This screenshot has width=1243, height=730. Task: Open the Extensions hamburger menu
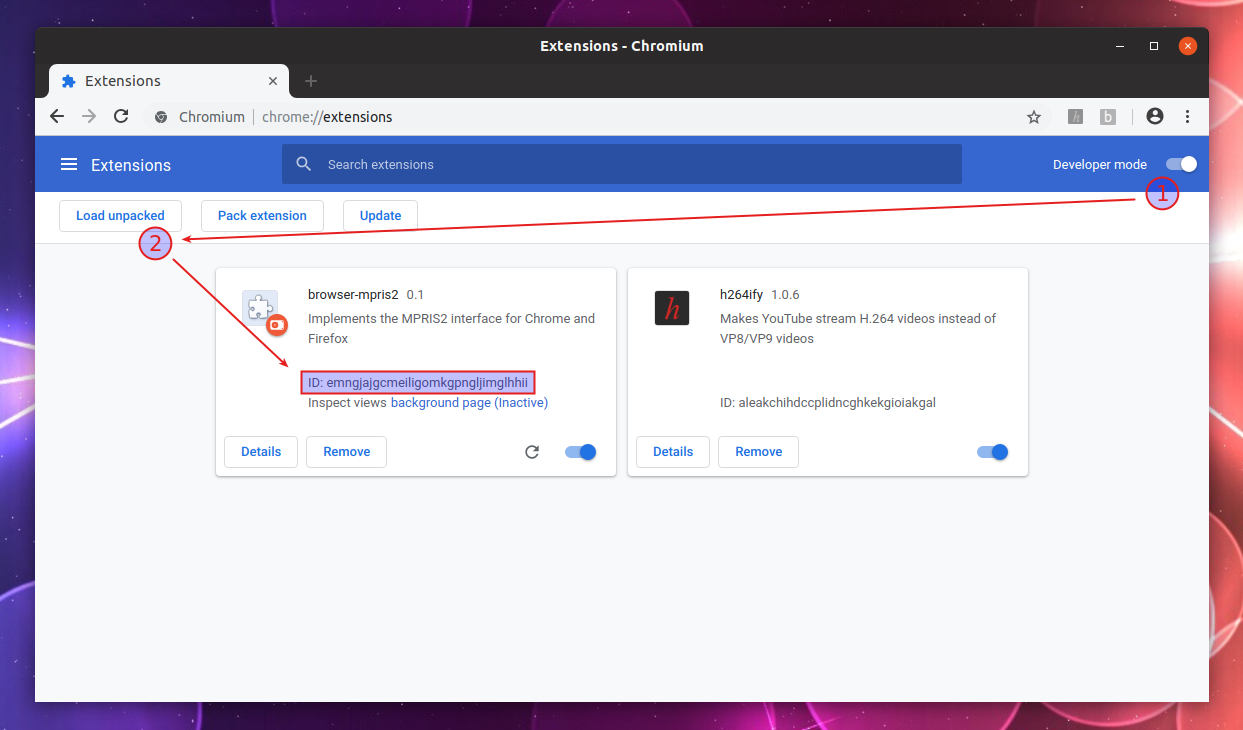tap(68, 164)
